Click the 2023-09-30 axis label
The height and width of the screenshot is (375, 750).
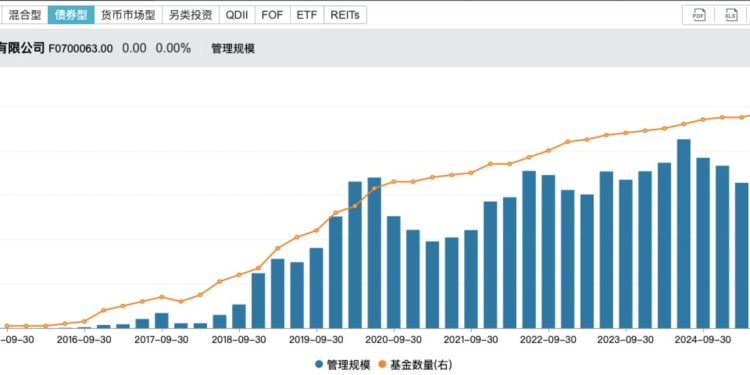point(626,340)
